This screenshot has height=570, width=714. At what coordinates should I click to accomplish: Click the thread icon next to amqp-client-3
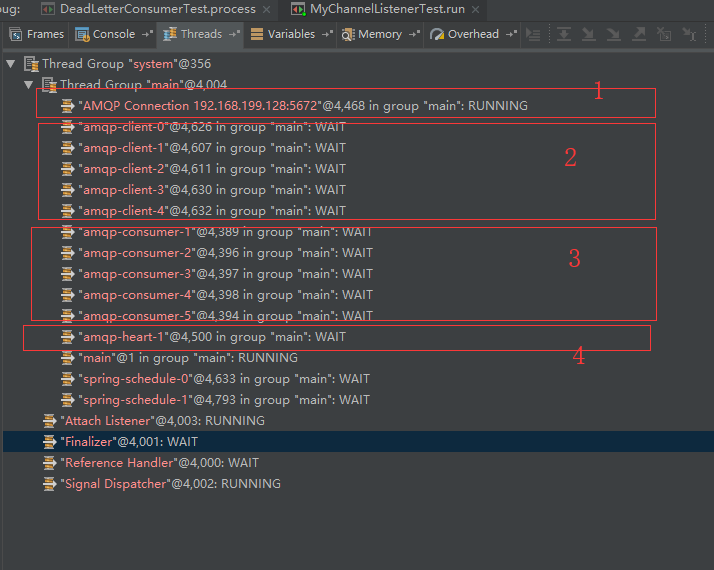(x=67, y=189)
